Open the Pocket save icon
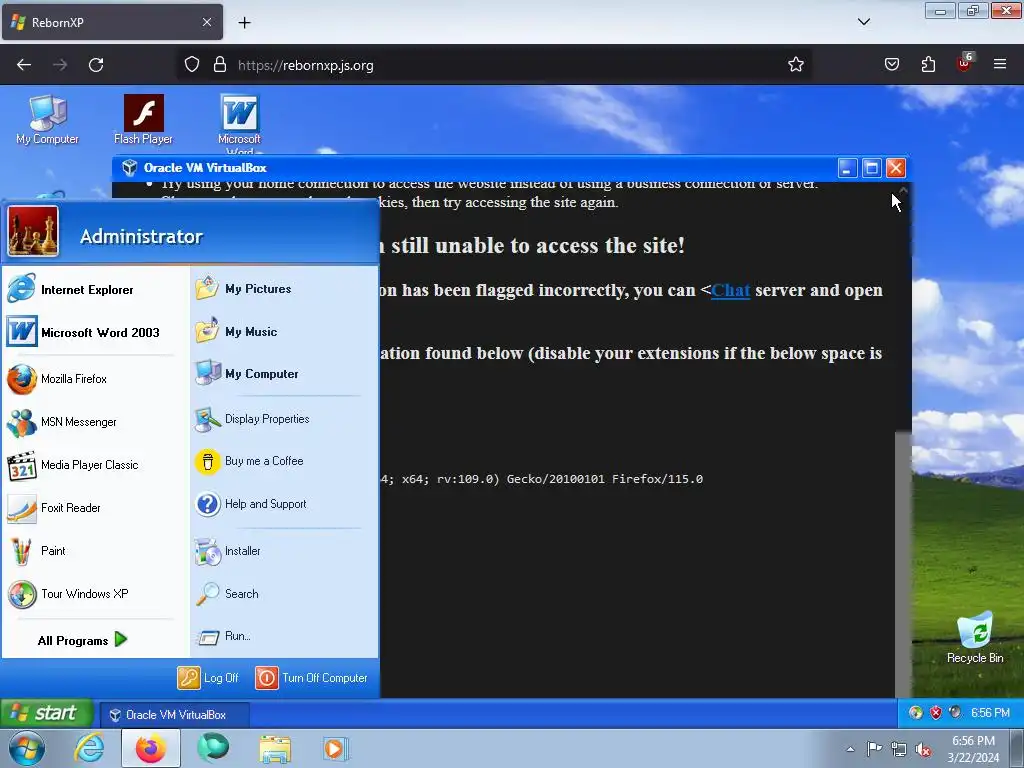This screenshot has height=768, width=1024. [x=891, y=65]
